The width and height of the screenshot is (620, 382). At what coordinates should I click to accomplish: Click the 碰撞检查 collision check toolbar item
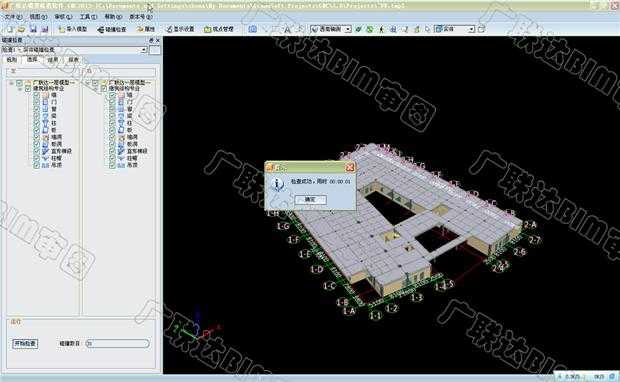click(112, 29)
